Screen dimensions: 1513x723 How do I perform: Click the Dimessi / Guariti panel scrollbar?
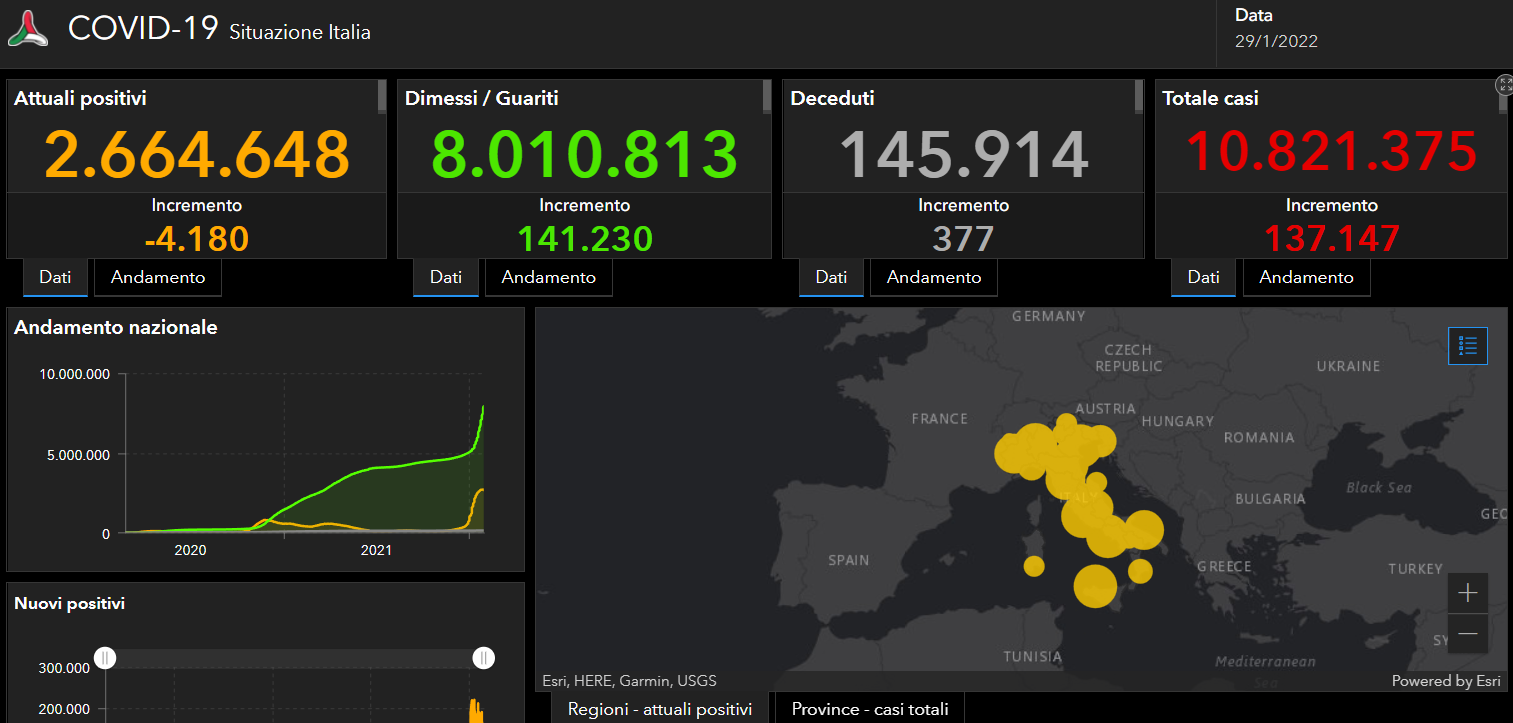[767, 98]
